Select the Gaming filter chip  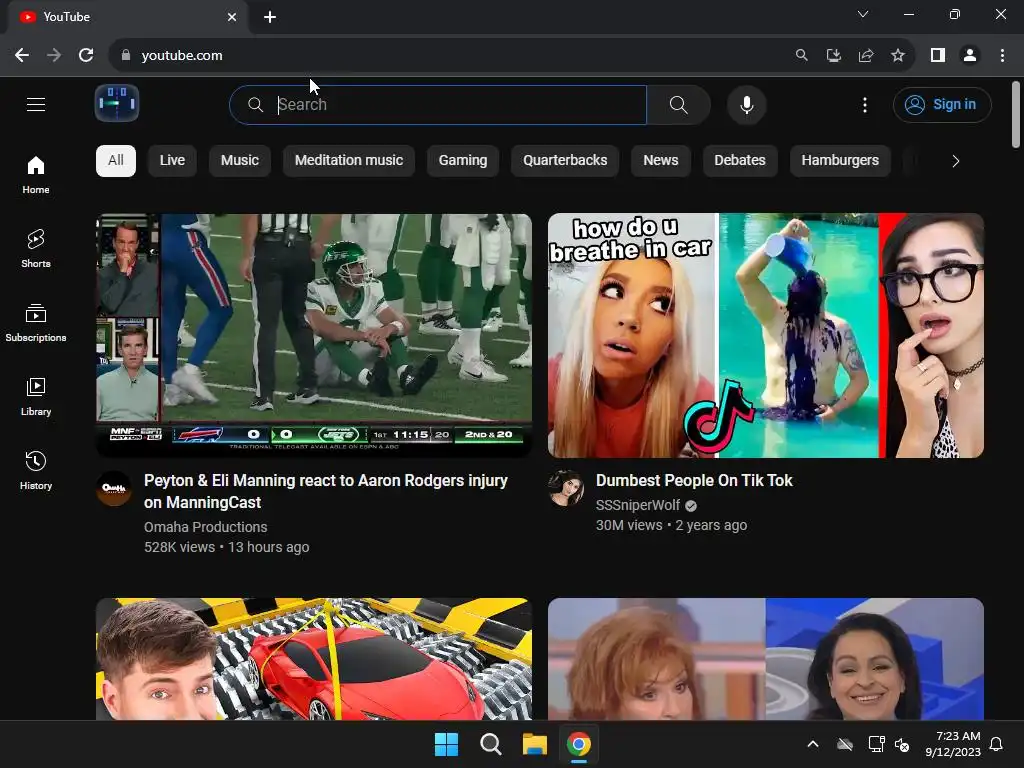click(463, 161)
